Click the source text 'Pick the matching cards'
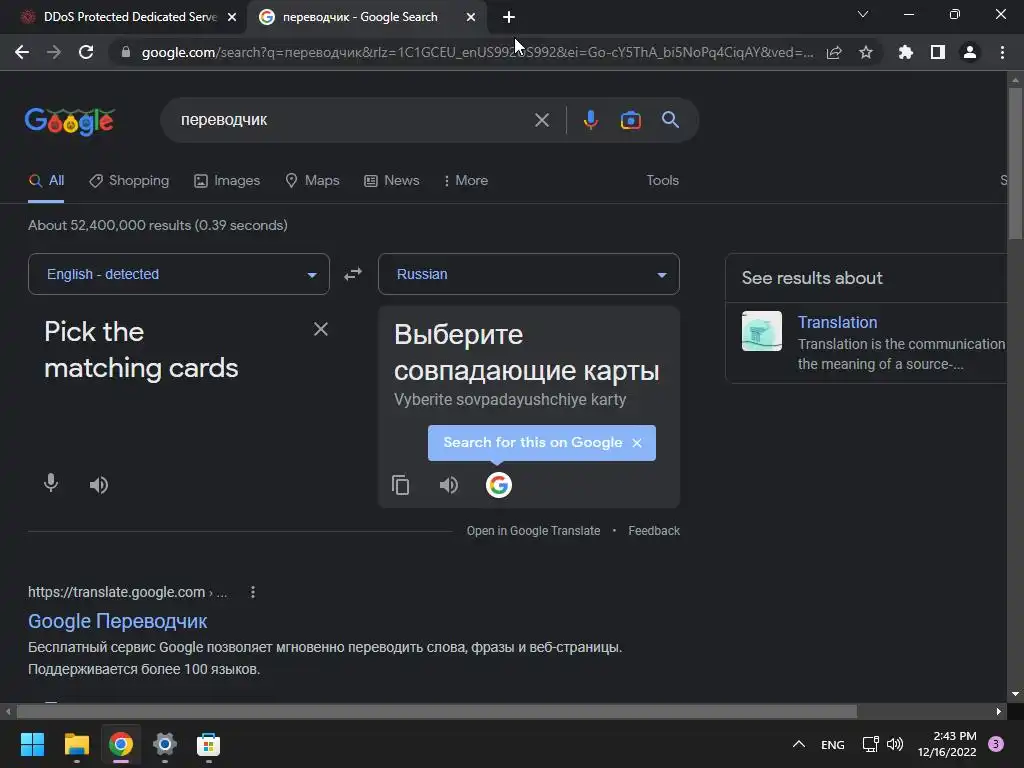This screenshot has width=1024, height=768. coord(141,350)
